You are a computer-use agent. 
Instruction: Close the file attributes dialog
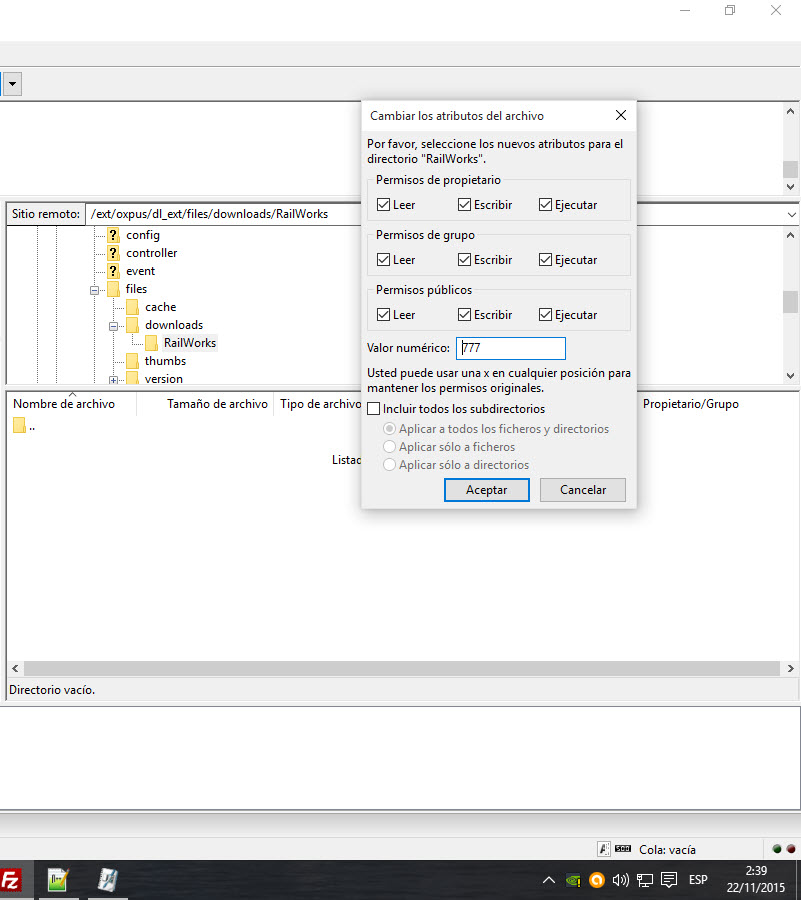click(620, 116)
